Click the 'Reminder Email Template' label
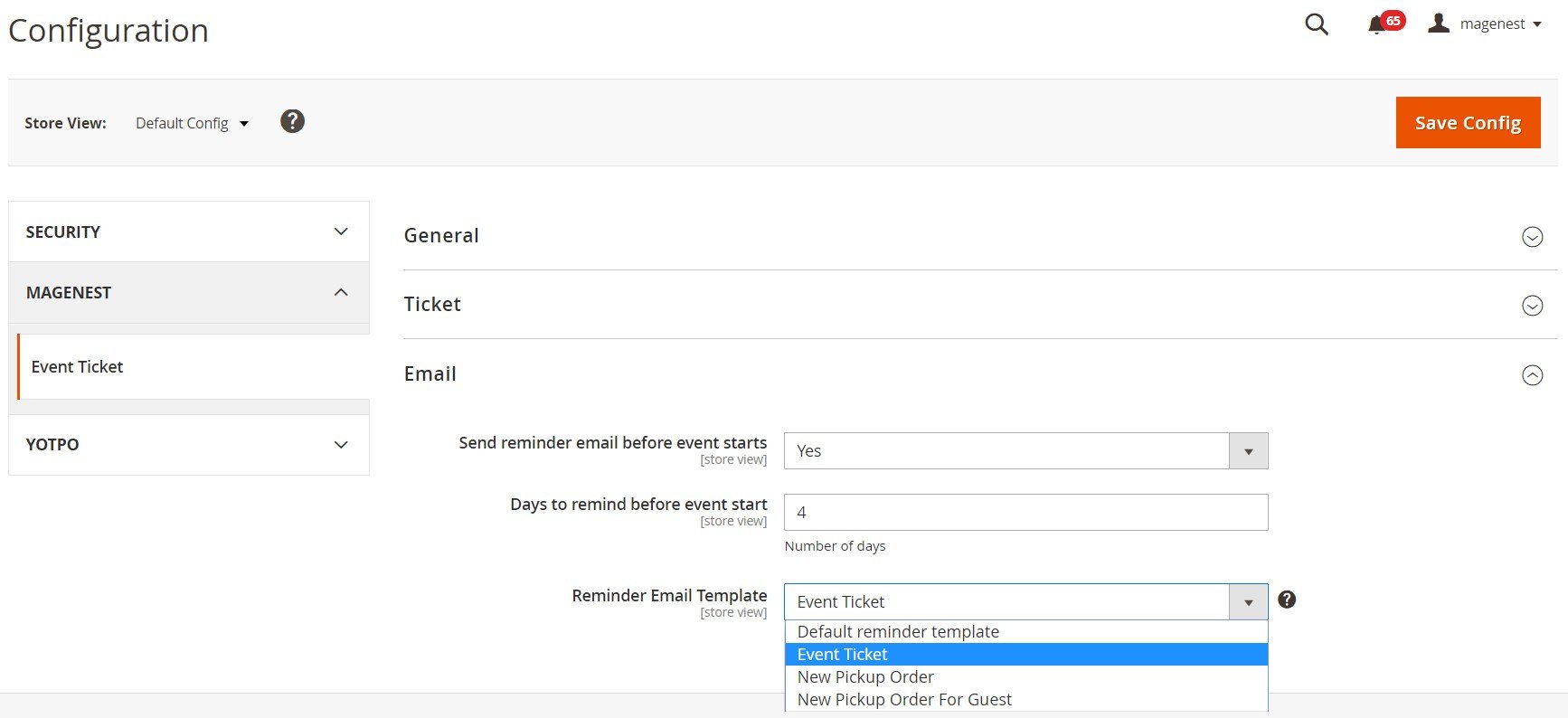1568x718 pixels. tap(669, 595)
